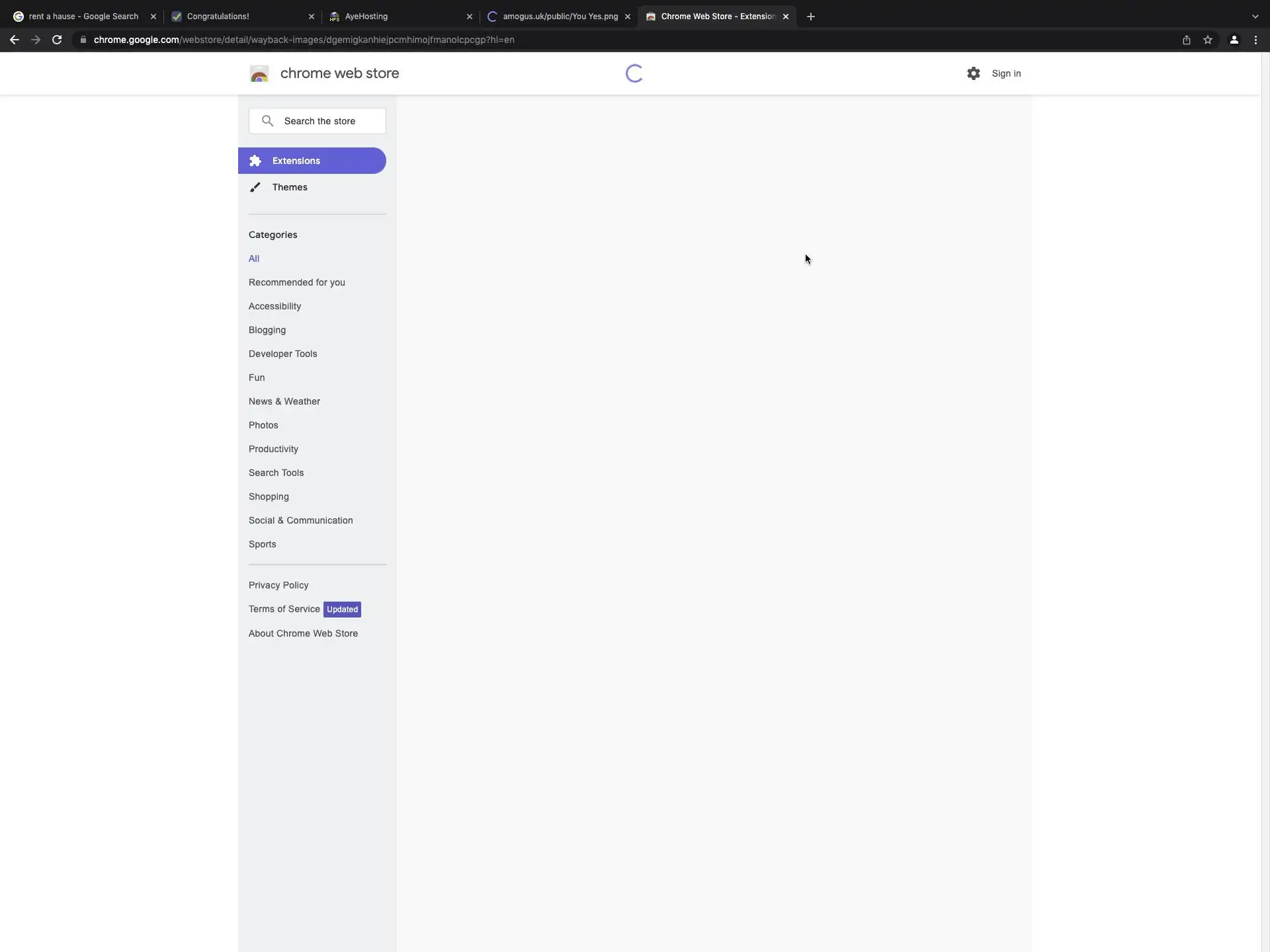Screen dimensions: 1270x952
Task: Open the share page icon
Action: point(1187,40)
